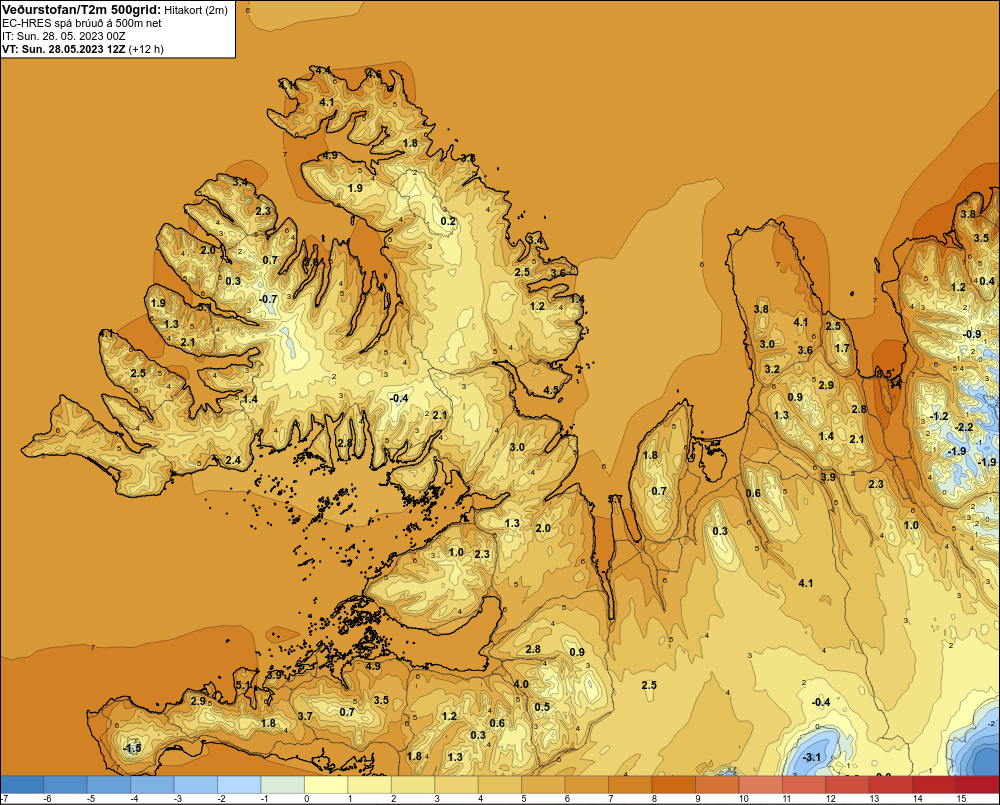Click the '13' legend tick label
1000x805 pixels.
coord(874,799)
